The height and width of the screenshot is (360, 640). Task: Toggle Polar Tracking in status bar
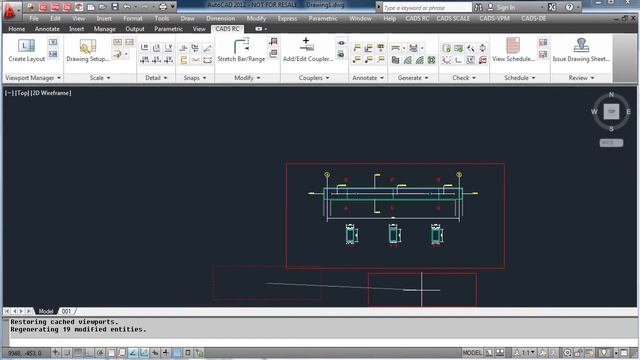click(100, 353)
